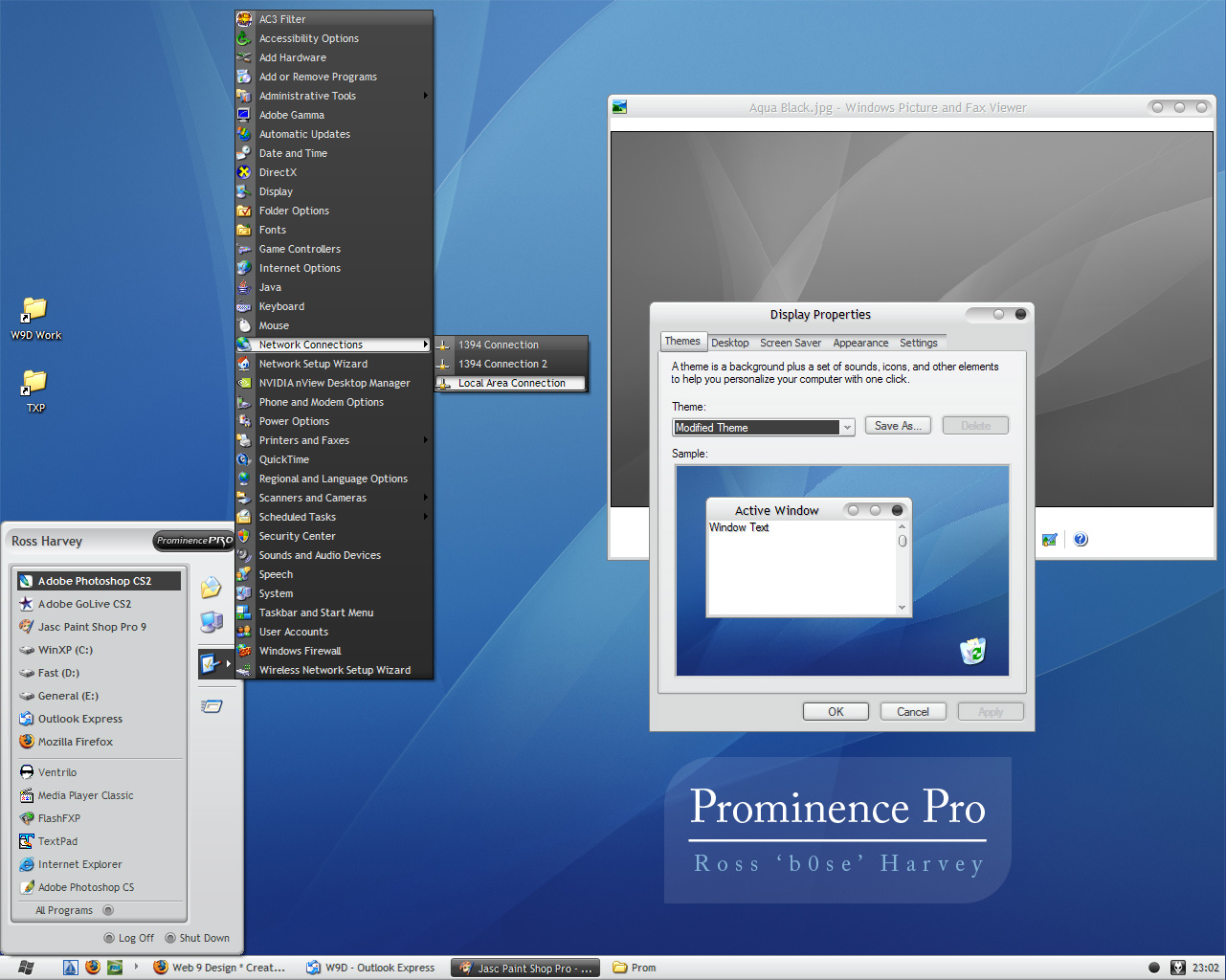1226x980 pixels.
Task: Click the Prominence PRO logo badge
Action: click(x=194, y=541)
